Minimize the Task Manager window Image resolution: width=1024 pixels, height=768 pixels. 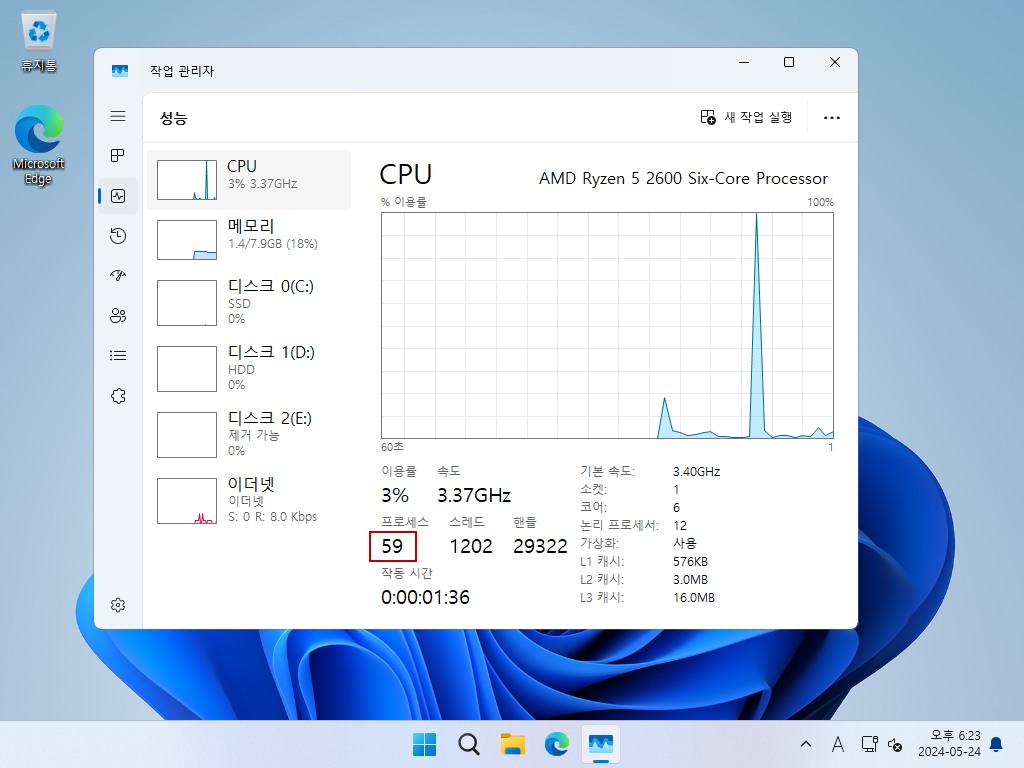(744, 63)
